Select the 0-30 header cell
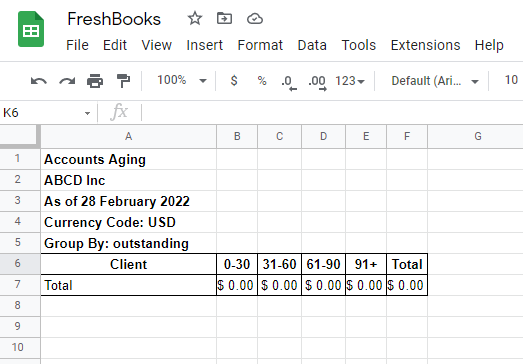 point(237,264)
